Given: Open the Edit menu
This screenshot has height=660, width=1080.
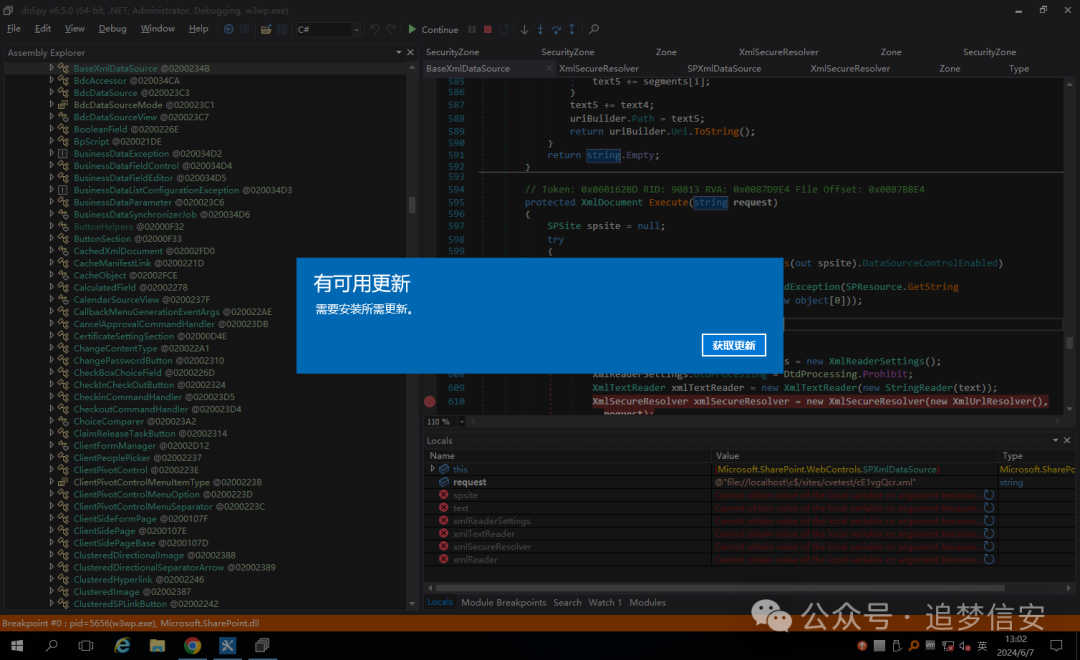Looking at the screenshot, I should 43,29.
